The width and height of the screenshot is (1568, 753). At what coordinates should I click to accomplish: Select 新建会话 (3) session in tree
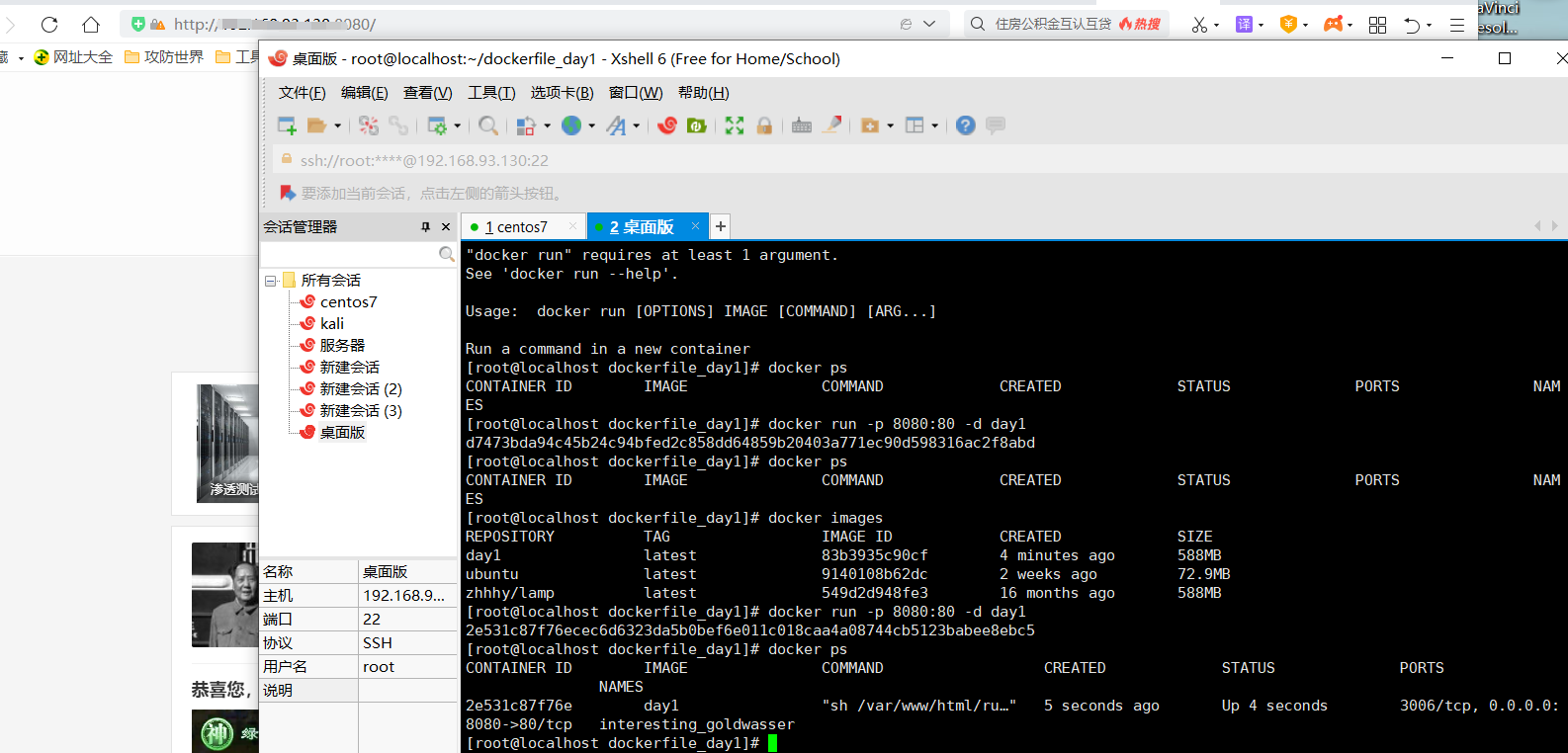[361, 411]
